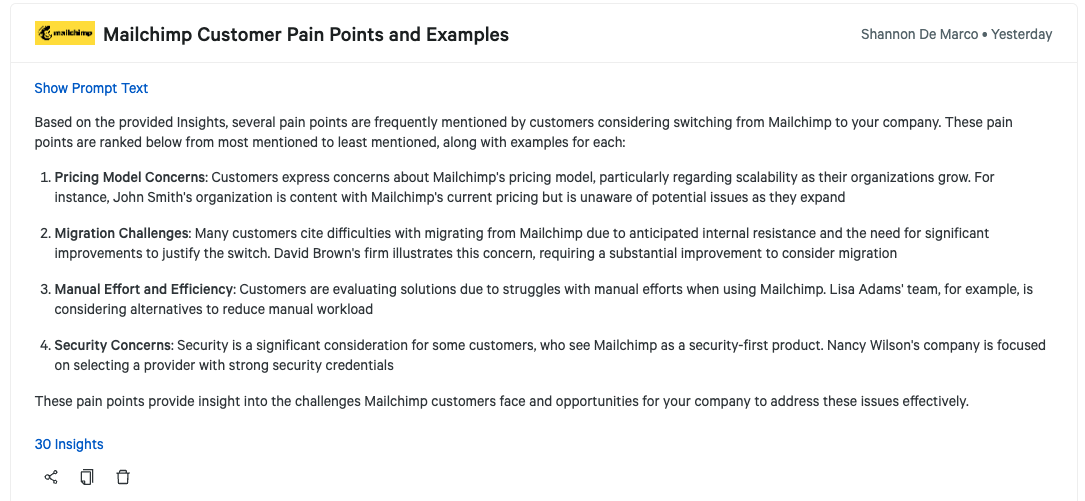Click the Yesterday timestamp

click(x=1022, y=34)
